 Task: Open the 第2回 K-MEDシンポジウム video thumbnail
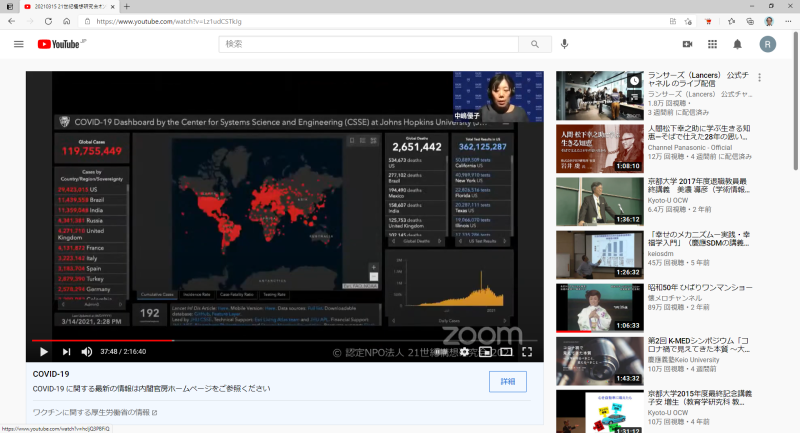click(599, 361)
